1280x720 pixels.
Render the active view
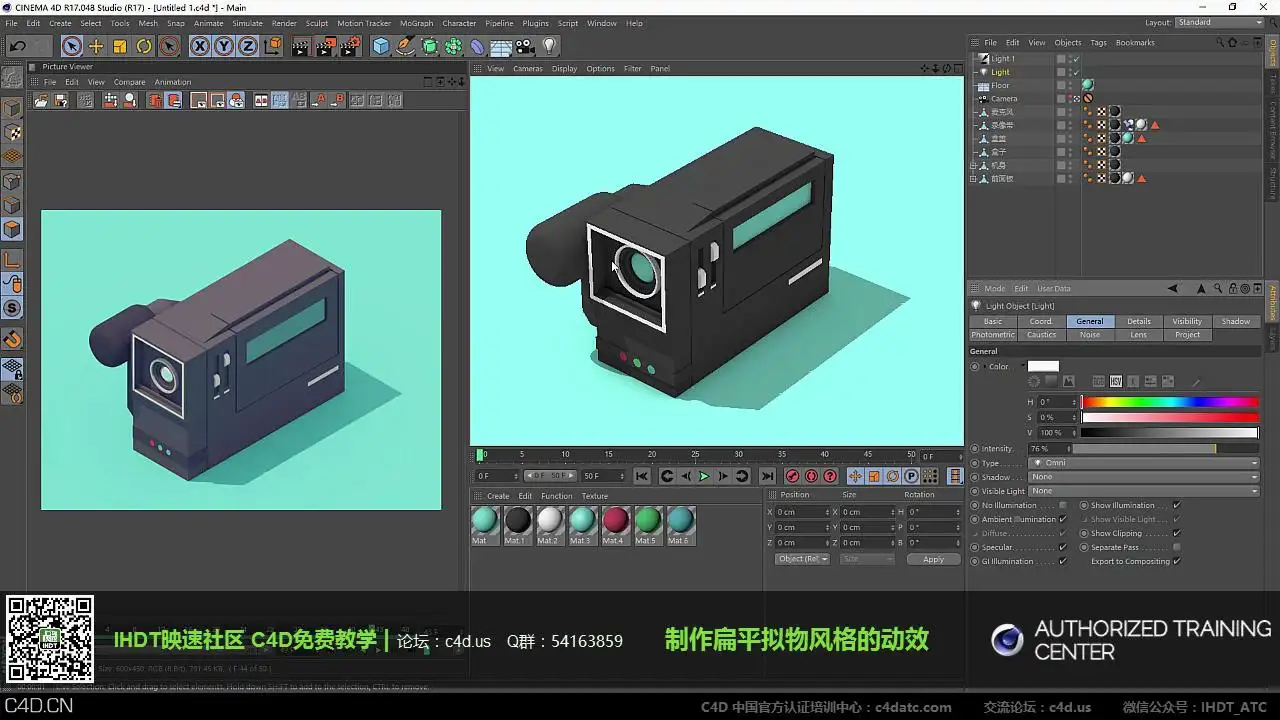[301, 46]
